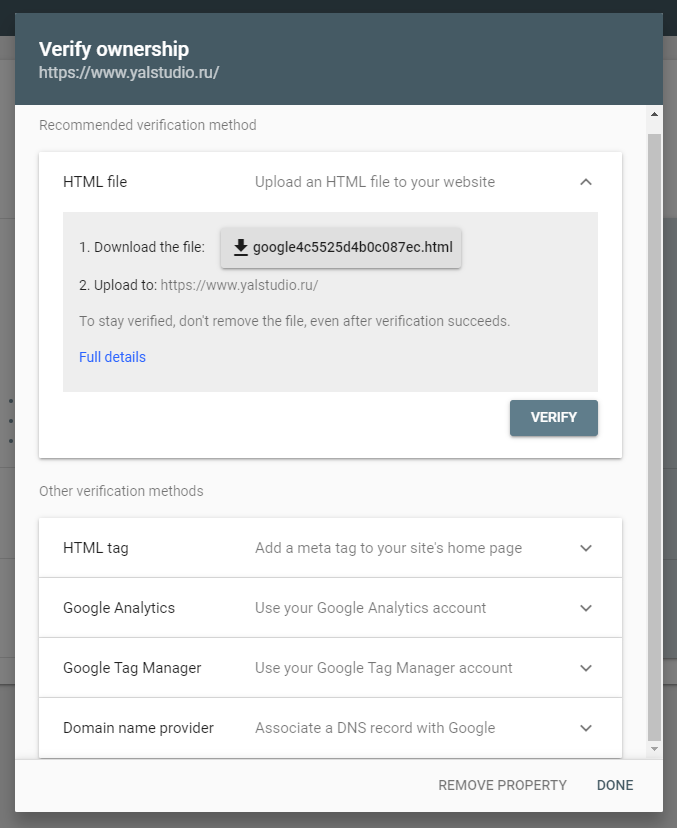Screen dimensions: 677x828
Task: Expand the HTML tag verification method
Action: click(586, 548)
